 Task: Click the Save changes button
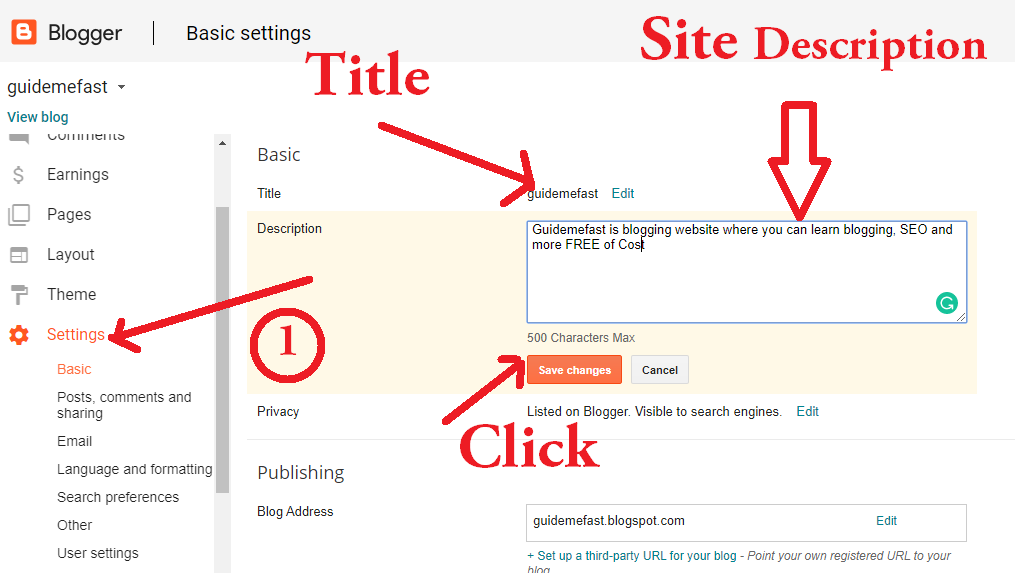574,370
